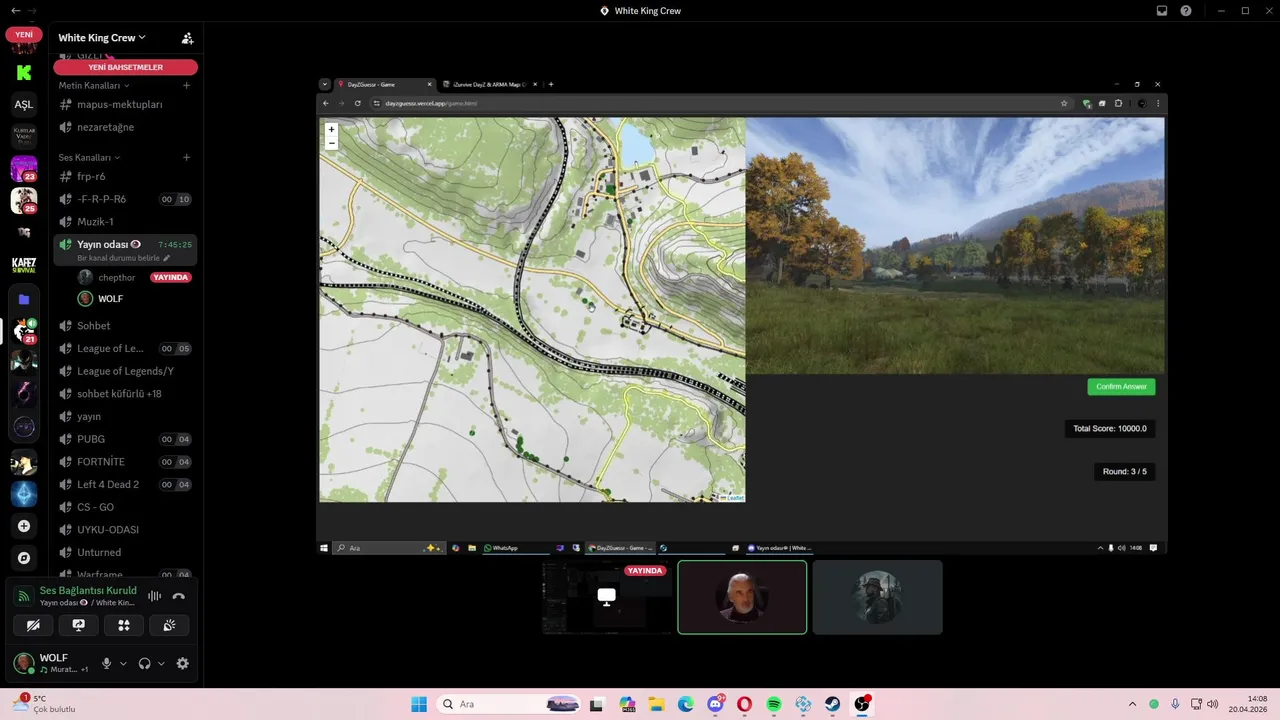Open the noise suppression waveform icon
The width and height of the screenshot is (1280, 720).
point(155,596)
